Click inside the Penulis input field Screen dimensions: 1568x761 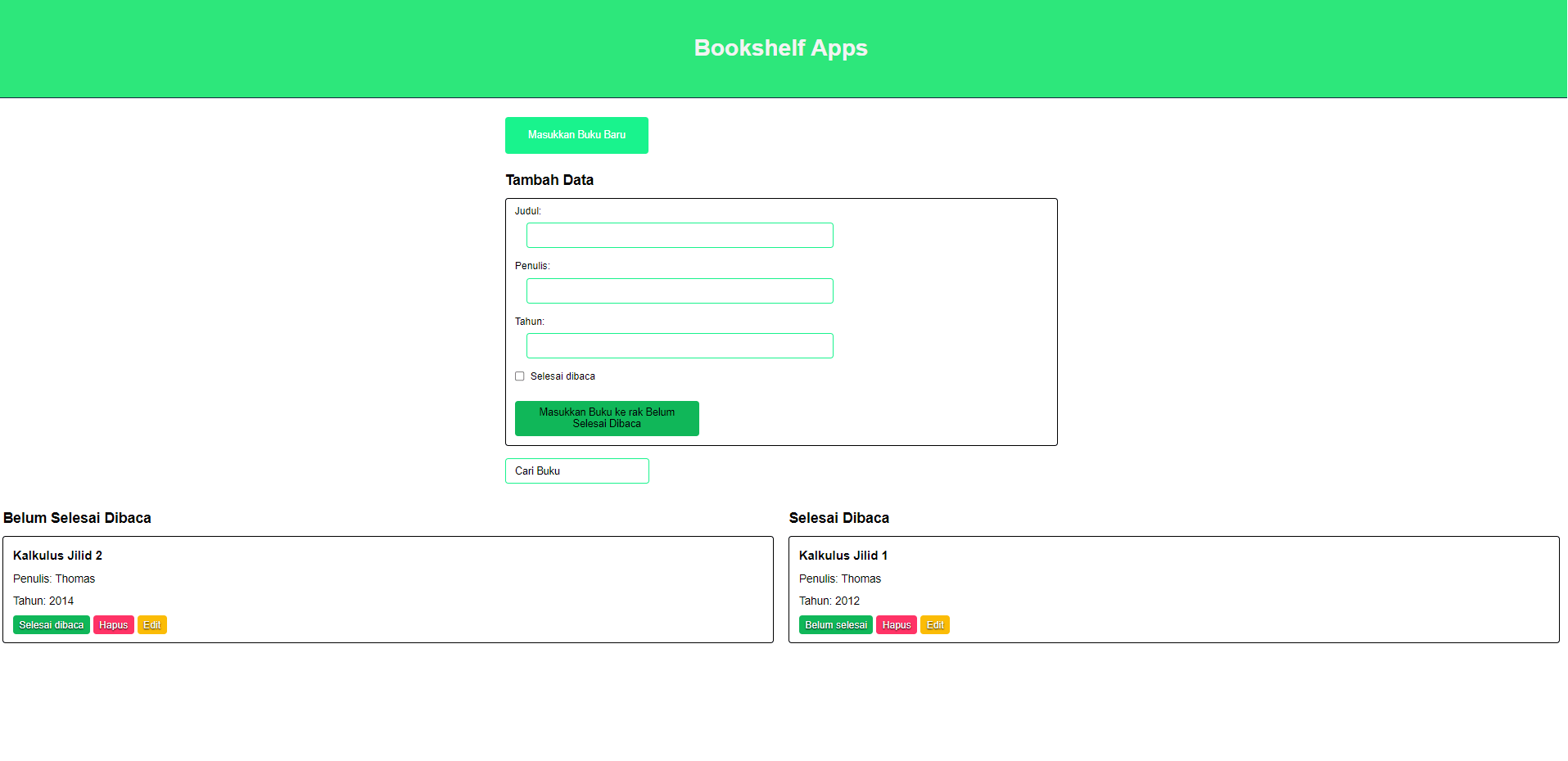click(679, 290)
